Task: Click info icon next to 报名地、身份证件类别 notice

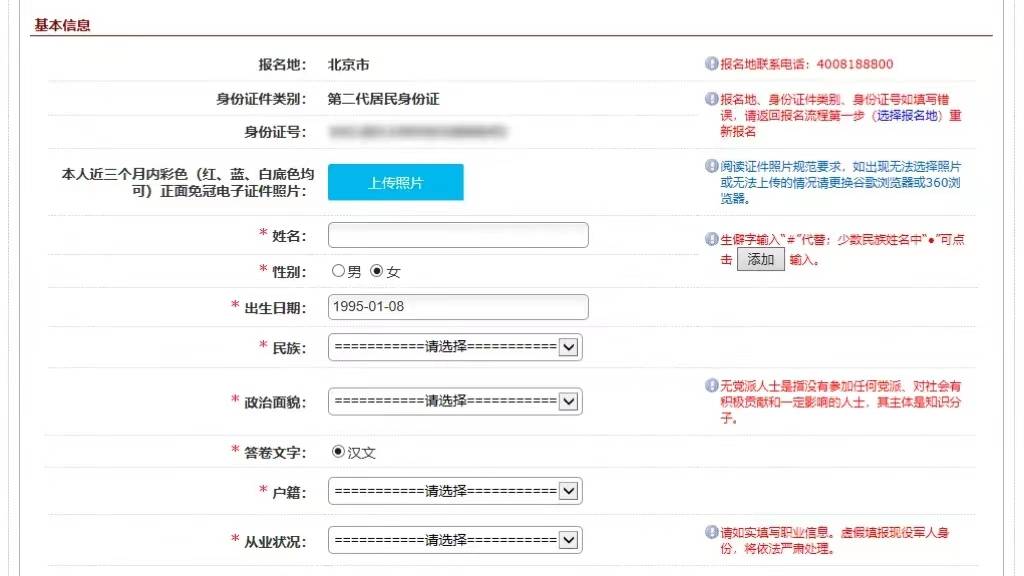Action: [712, 99]
